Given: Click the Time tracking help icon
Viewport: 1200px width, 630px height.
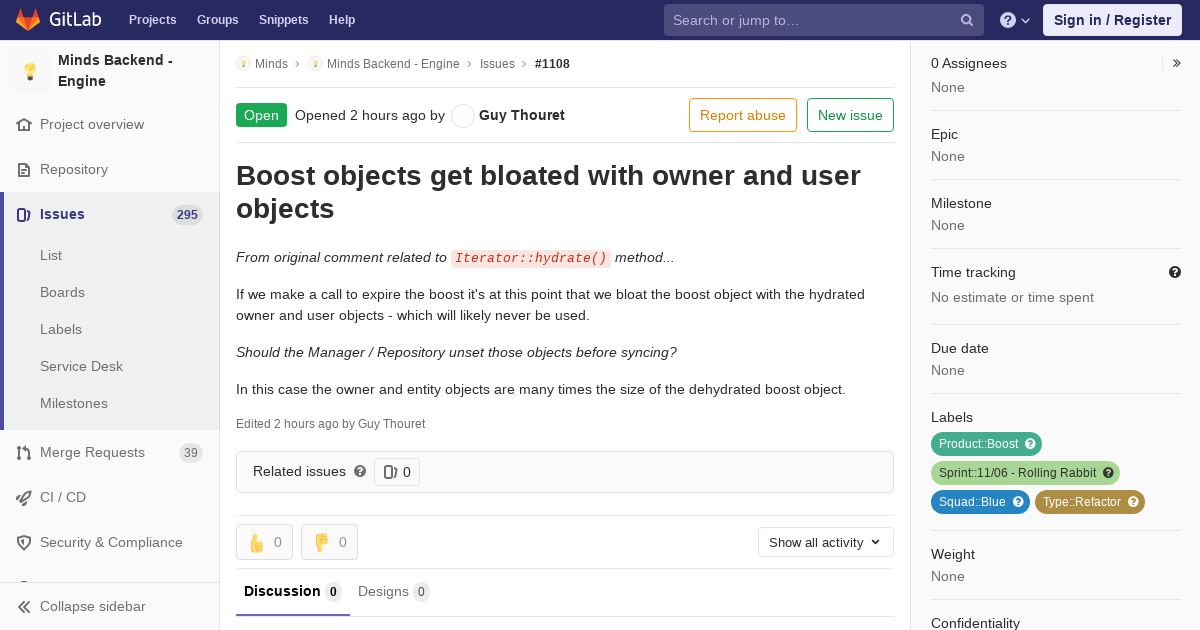Looking at the screenshot, I should point(1175,272).
